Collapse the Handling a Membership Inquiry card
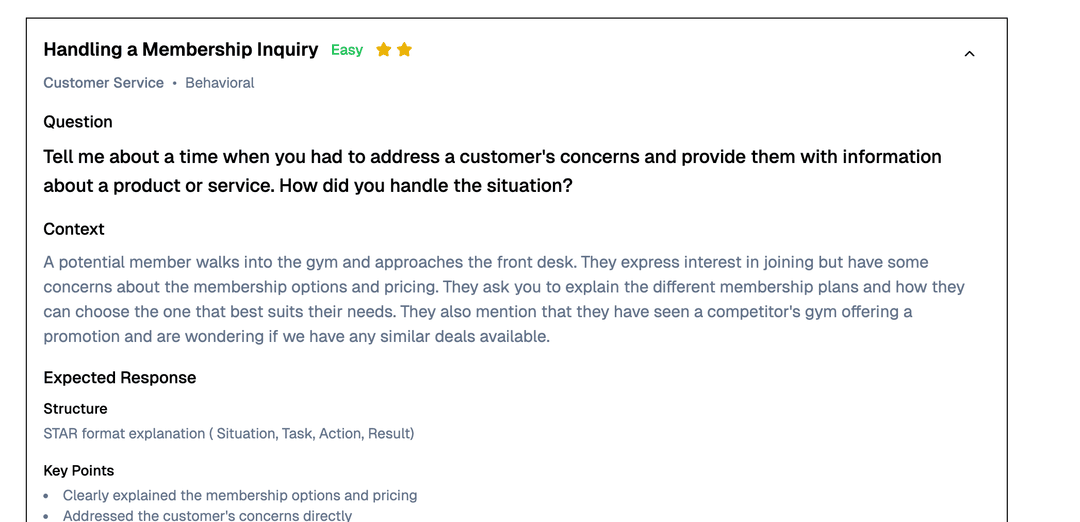1080x522 pixels. [x=969, y=54]
